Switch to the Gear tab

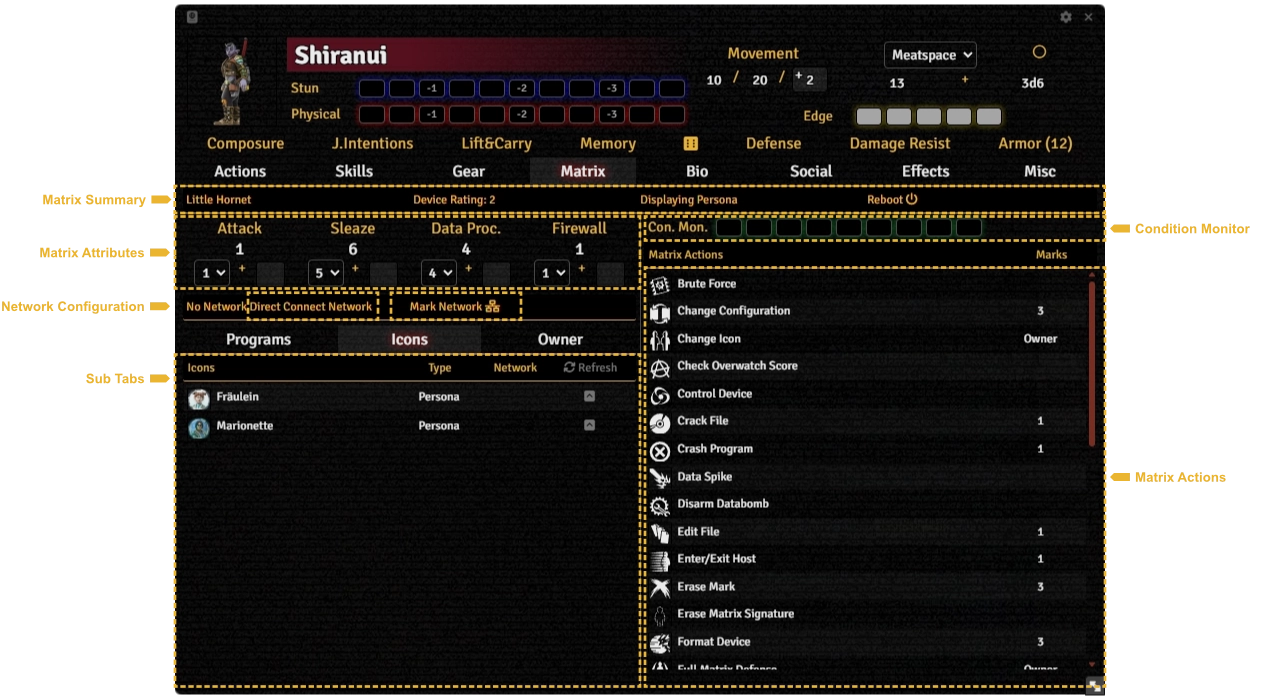coord(468,171)
